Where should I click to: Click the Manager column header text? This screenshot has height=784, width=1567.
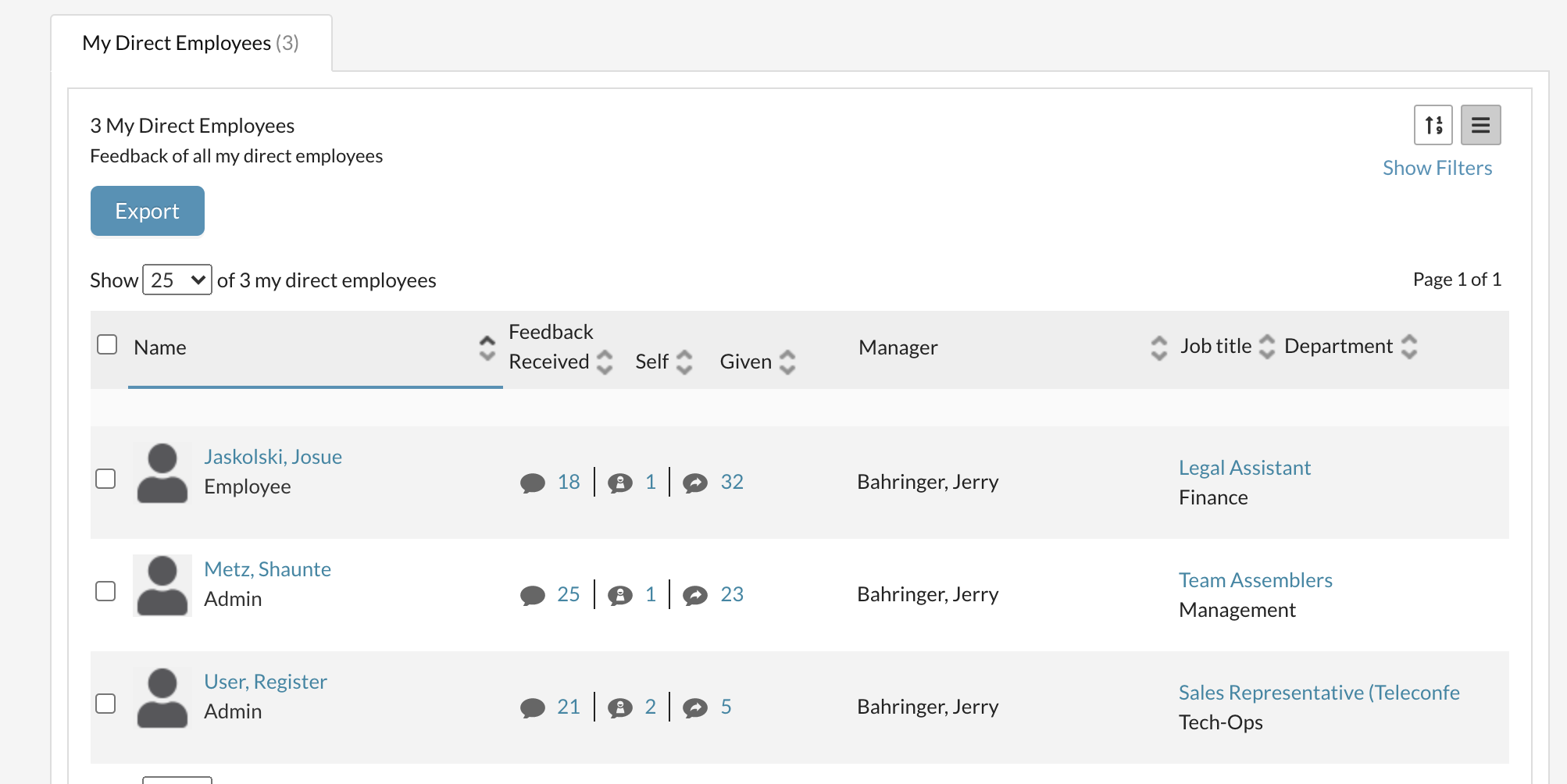tap(898, 347)
